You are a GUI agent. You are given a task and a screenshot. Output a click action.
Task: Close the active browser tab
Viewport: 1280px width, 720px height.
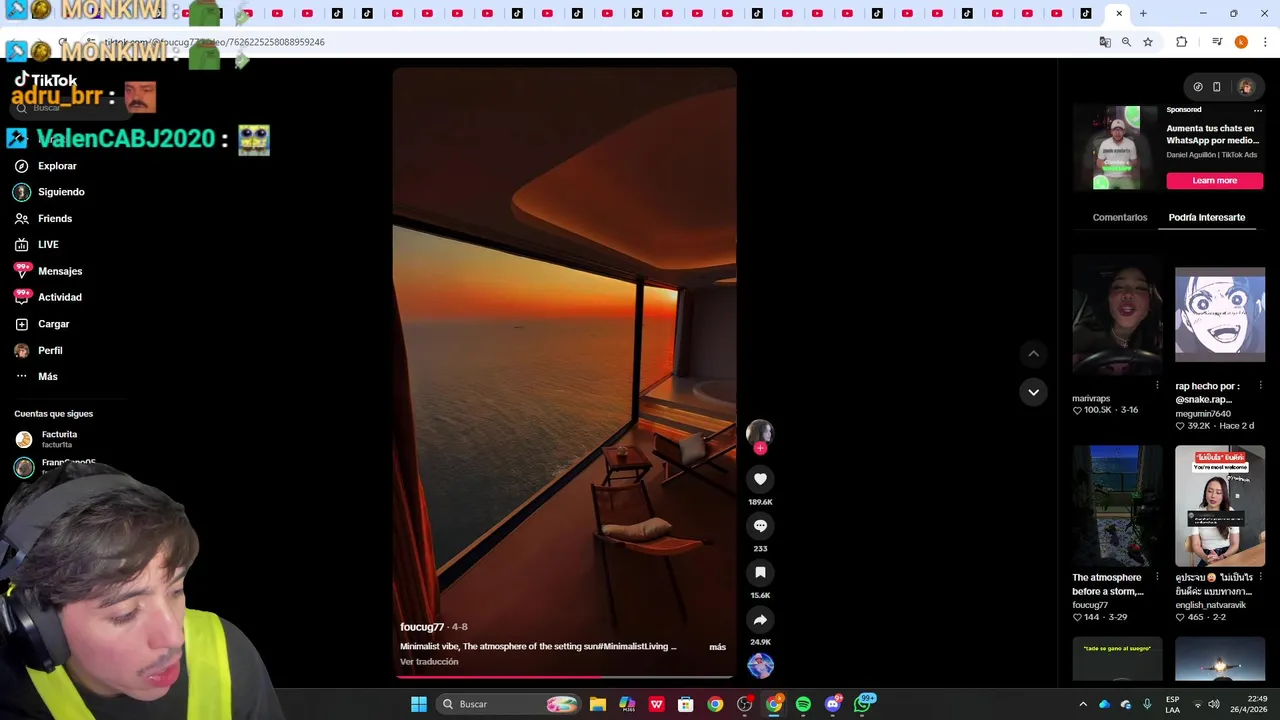pyautogui.click(x=1119, y=14)
